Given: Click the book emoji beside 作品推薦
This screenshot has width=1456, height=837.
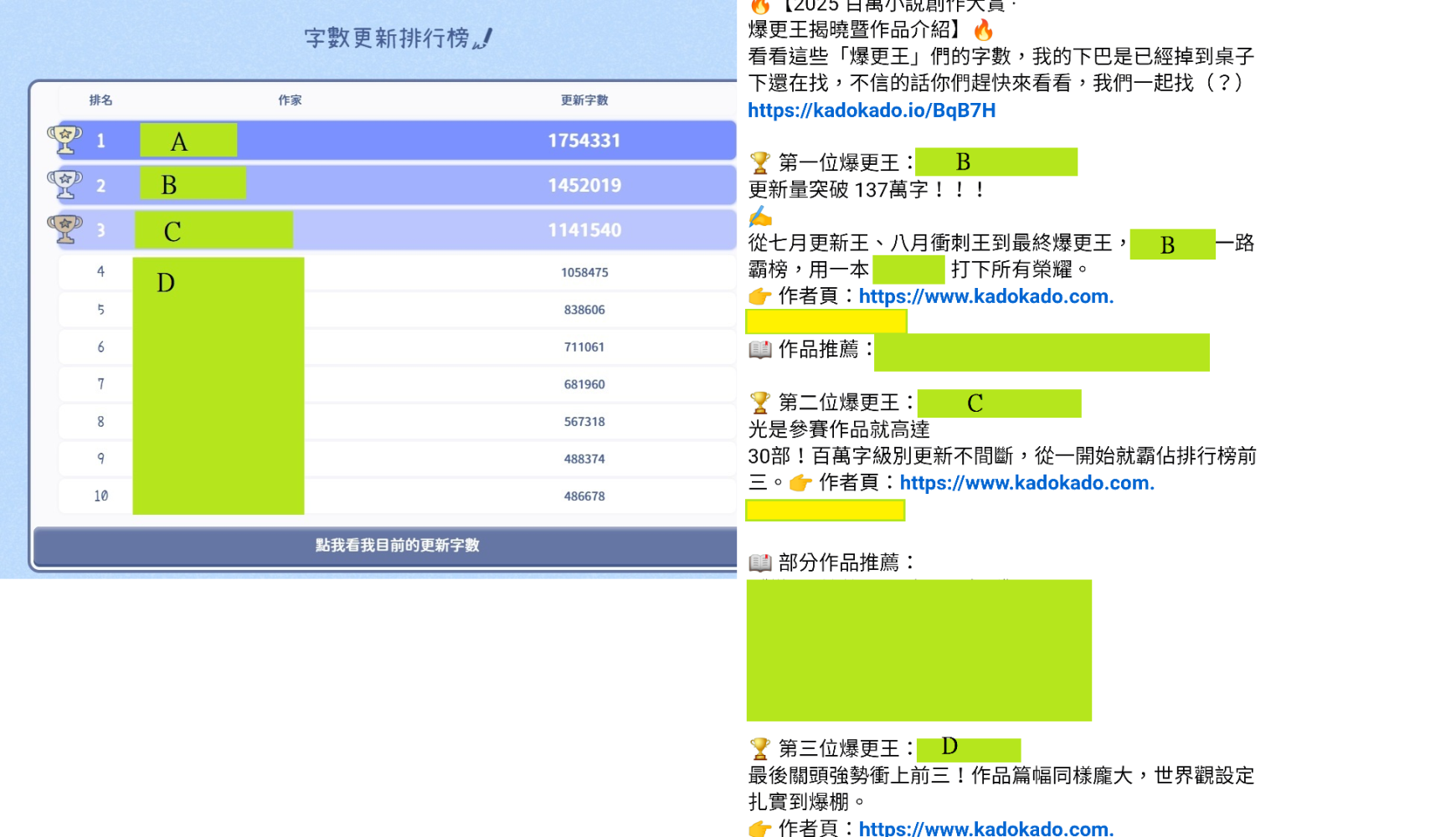Looking at the screenshot, I should coord(759,349).
